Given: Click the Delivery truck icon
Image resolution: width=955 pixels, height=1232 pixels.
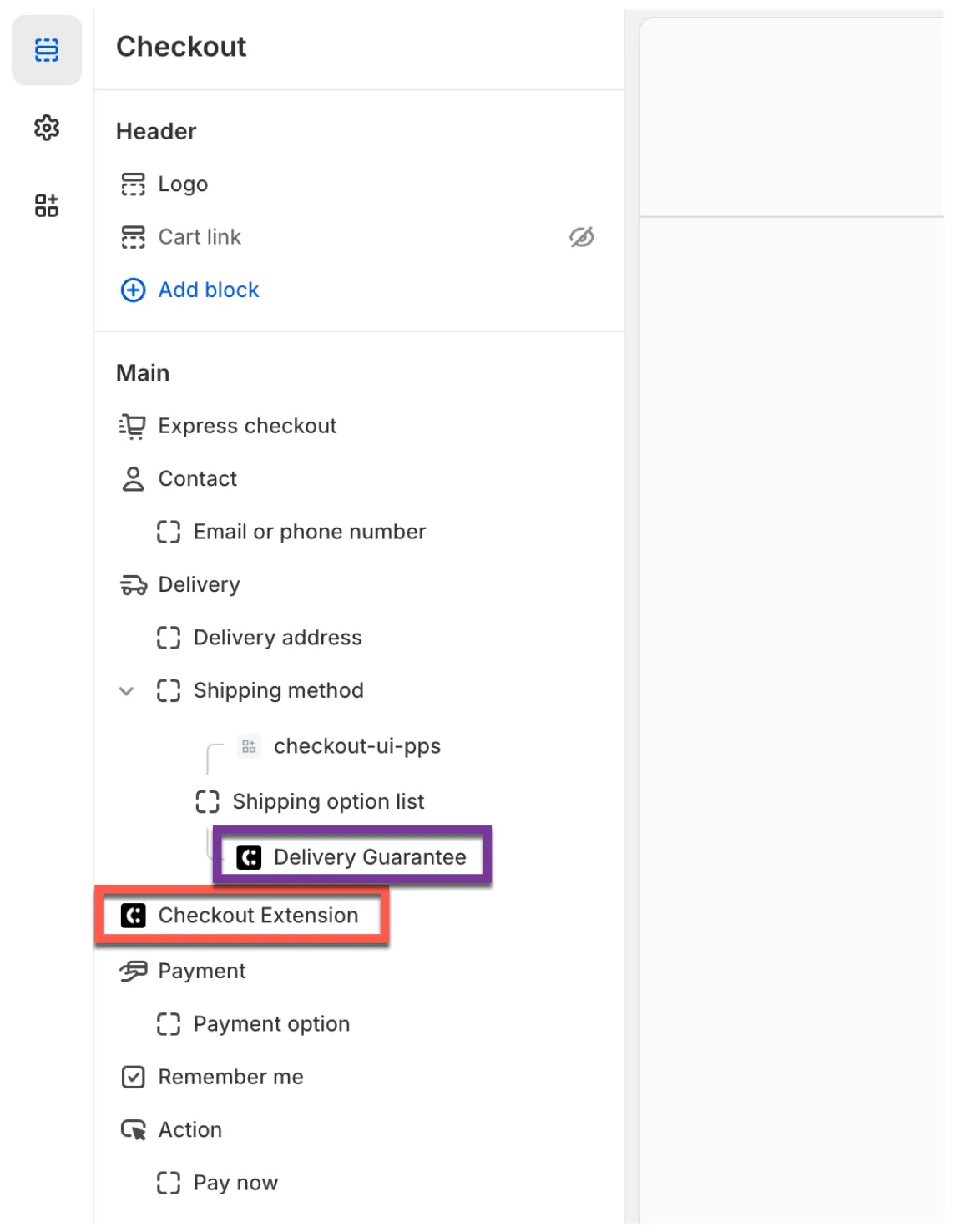Looking at the screenshot, I should coord(133,585).
